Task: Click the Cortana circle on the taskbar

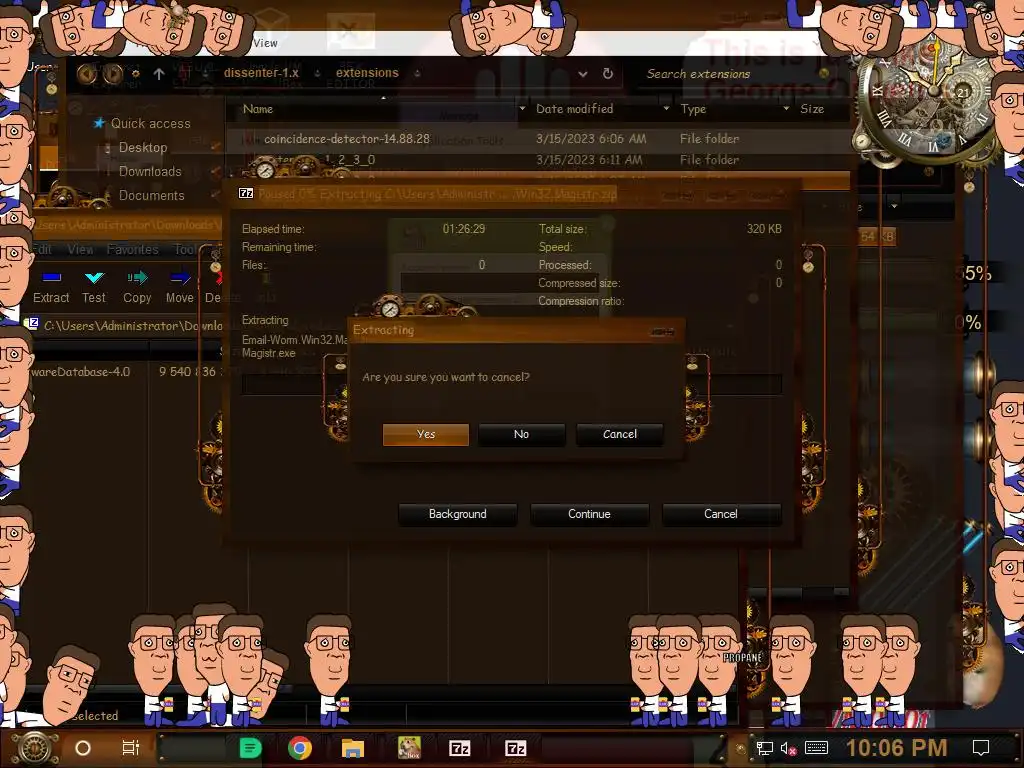Action: pos(83,748)
